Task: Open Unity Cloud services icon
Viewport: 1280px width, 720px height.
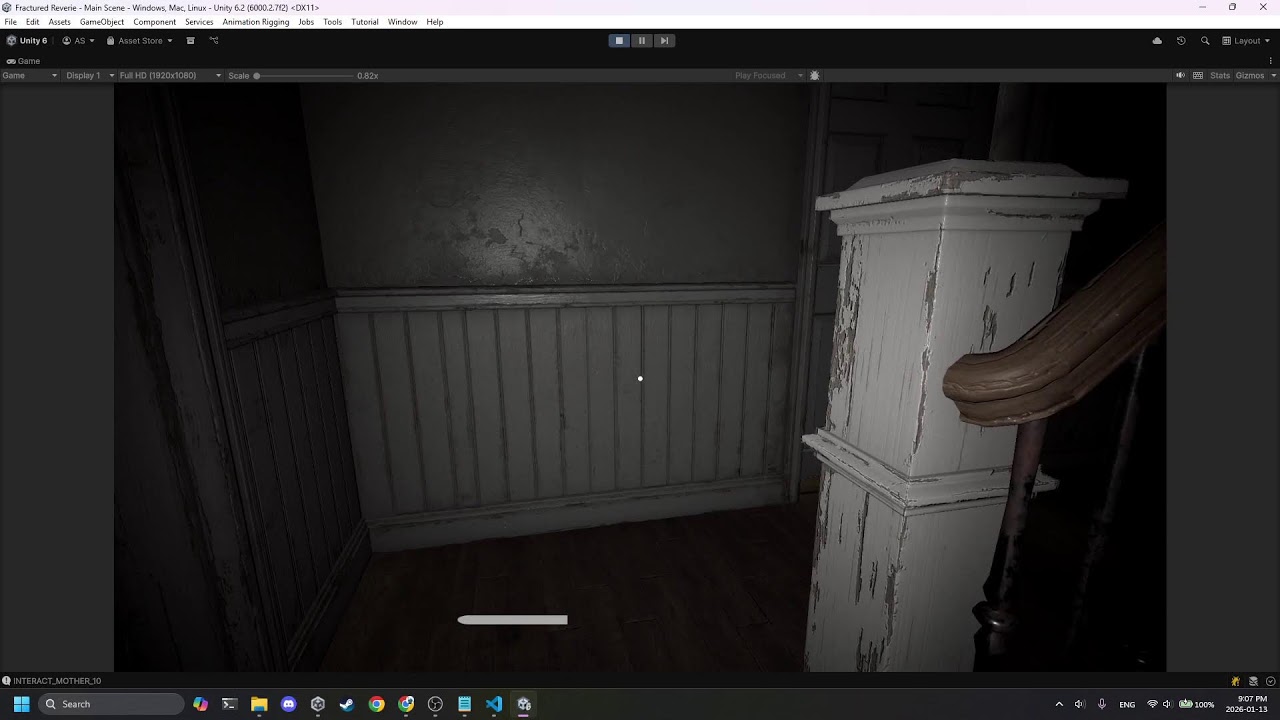Action: [1157, 41]
